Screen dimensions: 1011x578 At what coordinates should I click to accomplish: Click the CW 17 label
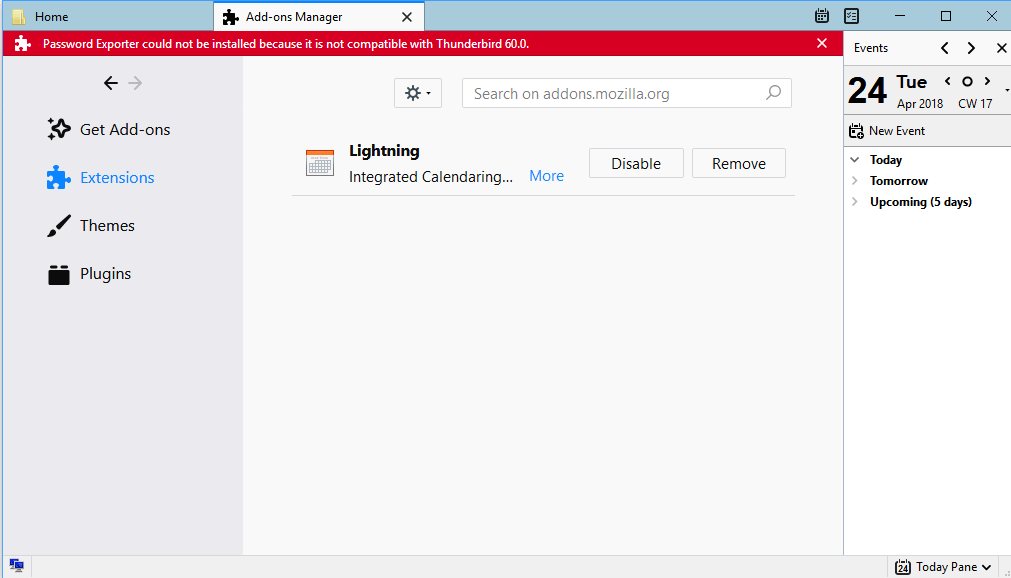(x=975, y=104)
